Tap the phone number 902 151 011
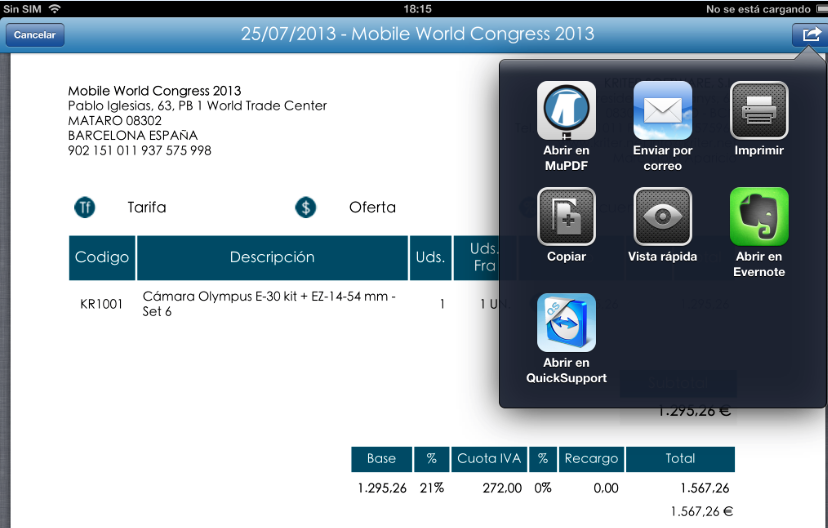The height and width of the screenshot is (528, 828). [139, 150]
